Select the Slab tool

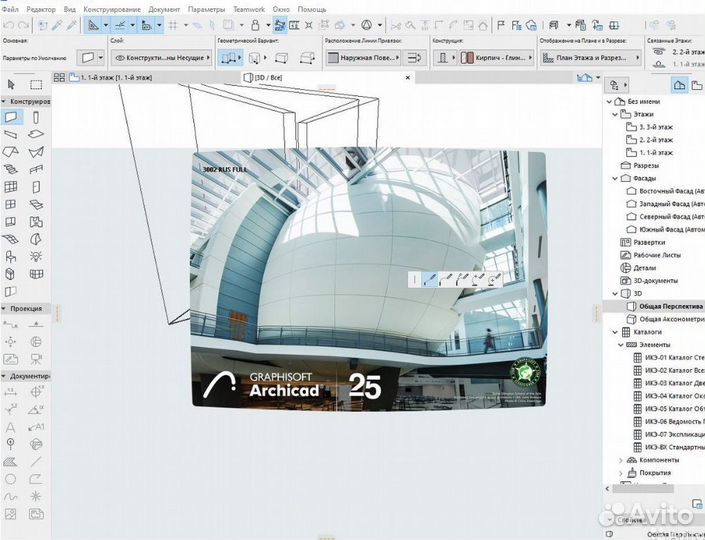coord(36,134)
